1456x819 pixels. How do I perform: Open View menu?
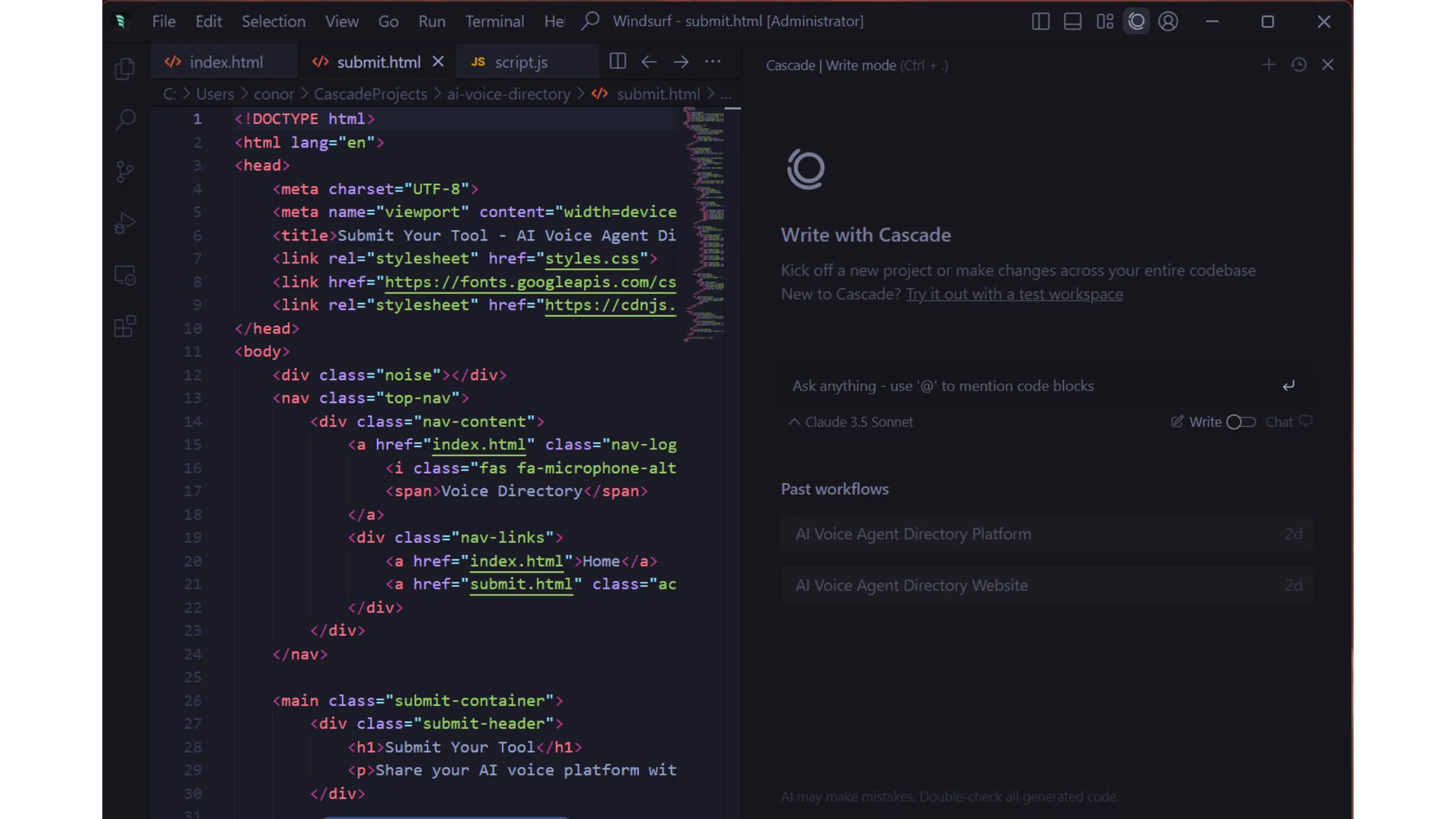342,21
